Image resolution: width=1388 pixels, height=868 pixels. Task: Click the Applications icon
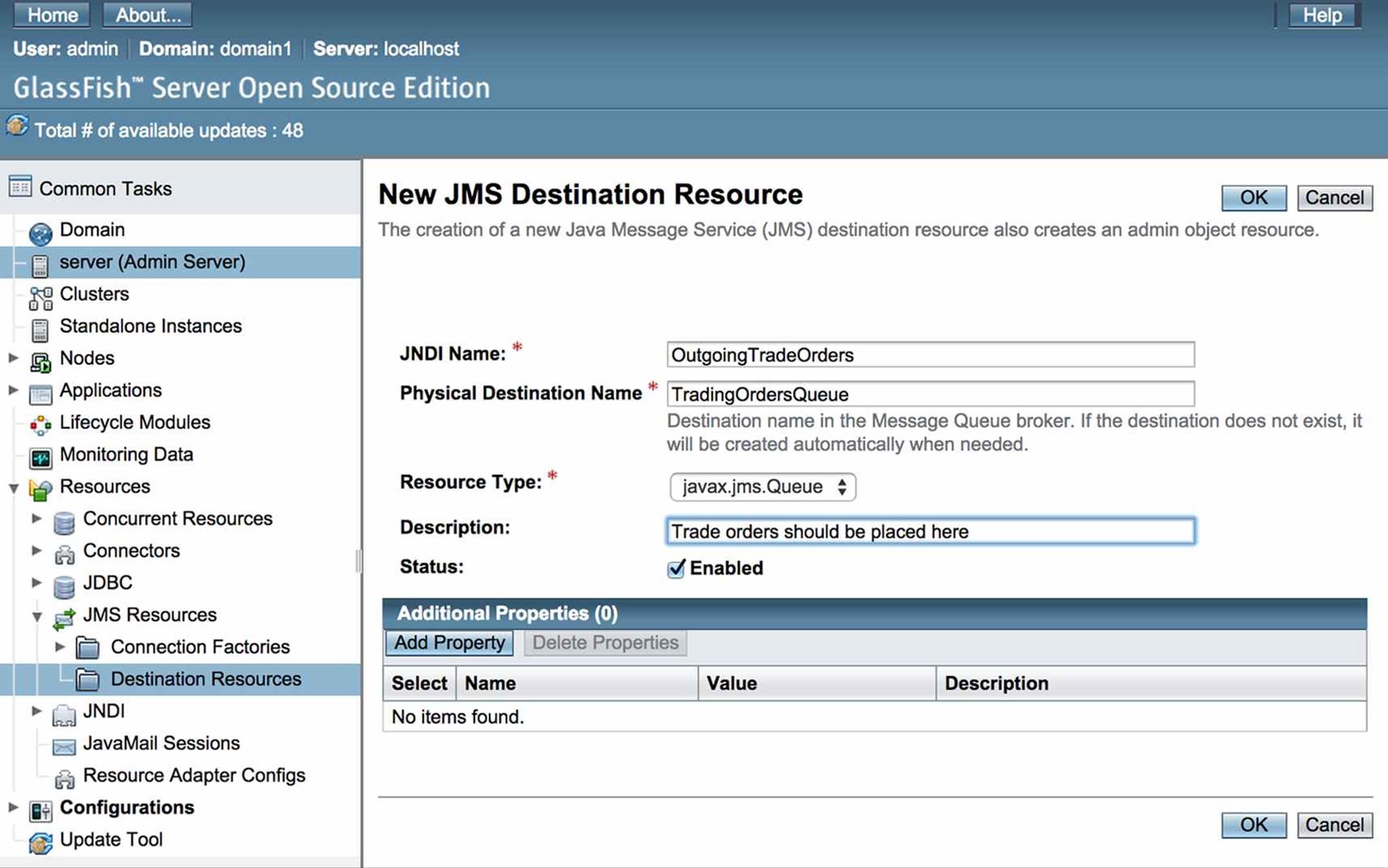tap(40, 393)
